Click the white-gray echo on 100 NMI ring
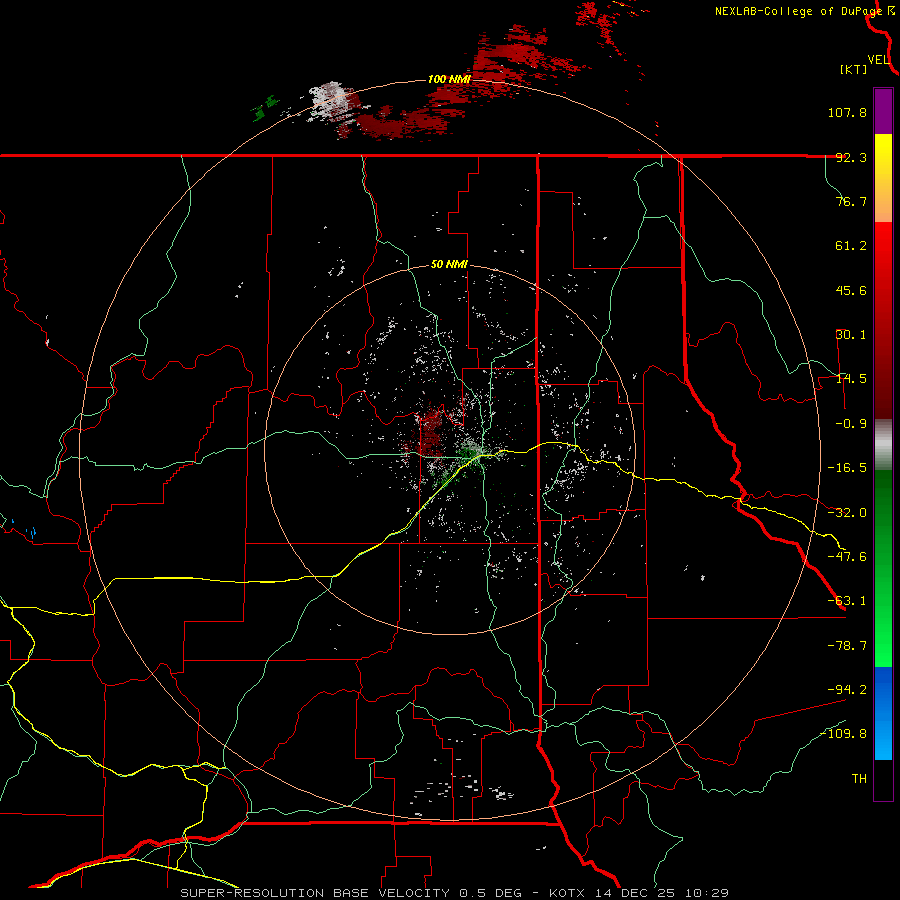 (x=331, y=100)
